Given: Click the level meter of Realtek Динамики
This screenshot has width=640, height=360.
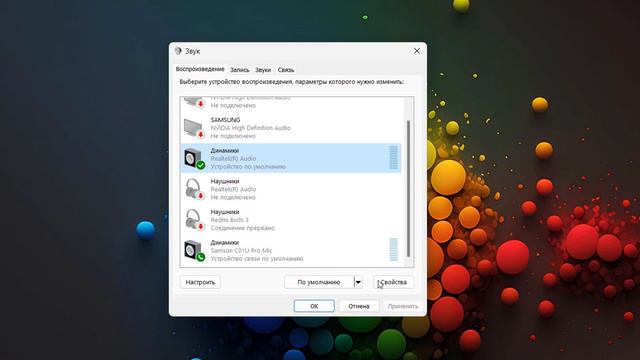Looking at the screenshot, I should pyautogui.click(x=393, y=158).
